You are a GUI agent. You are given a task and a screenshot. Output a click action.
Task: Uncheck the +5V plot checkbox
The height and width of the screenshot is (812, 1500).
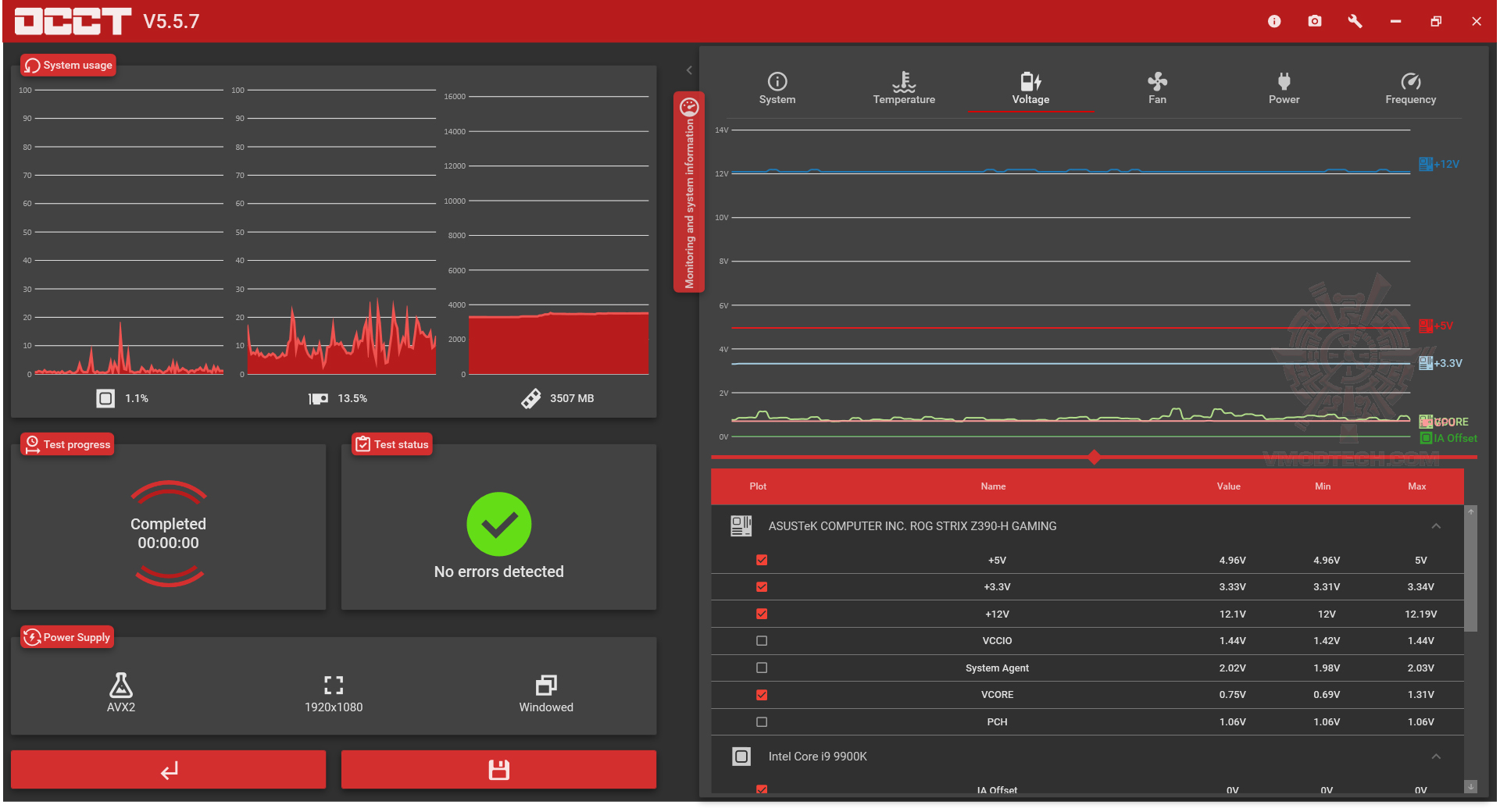coord(762,560)
